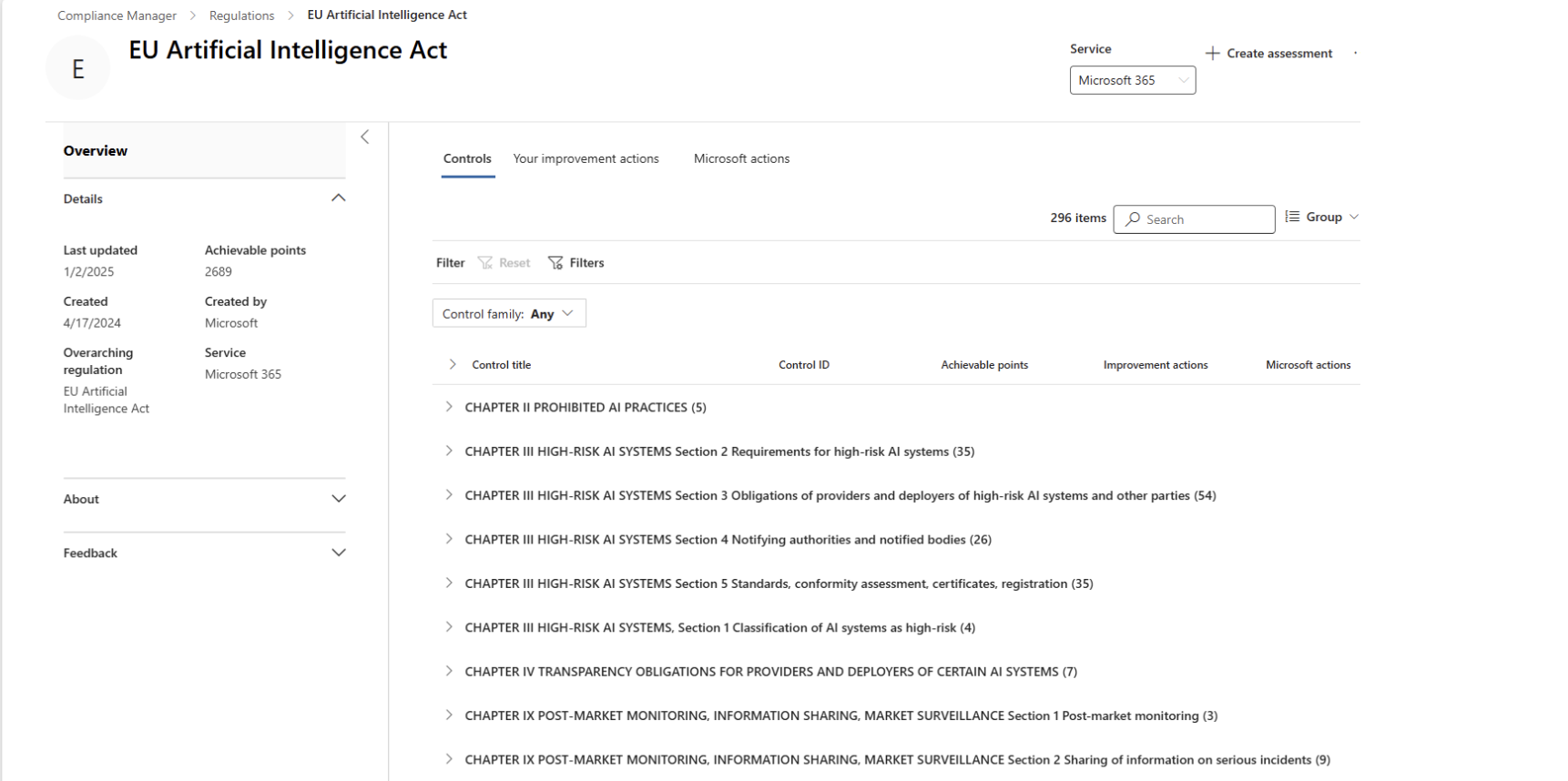Image resolution: width=1568 pixels, height=781 pixels.
Task: Sort by Microsoft actions column header
Action: pos(1308,365)
